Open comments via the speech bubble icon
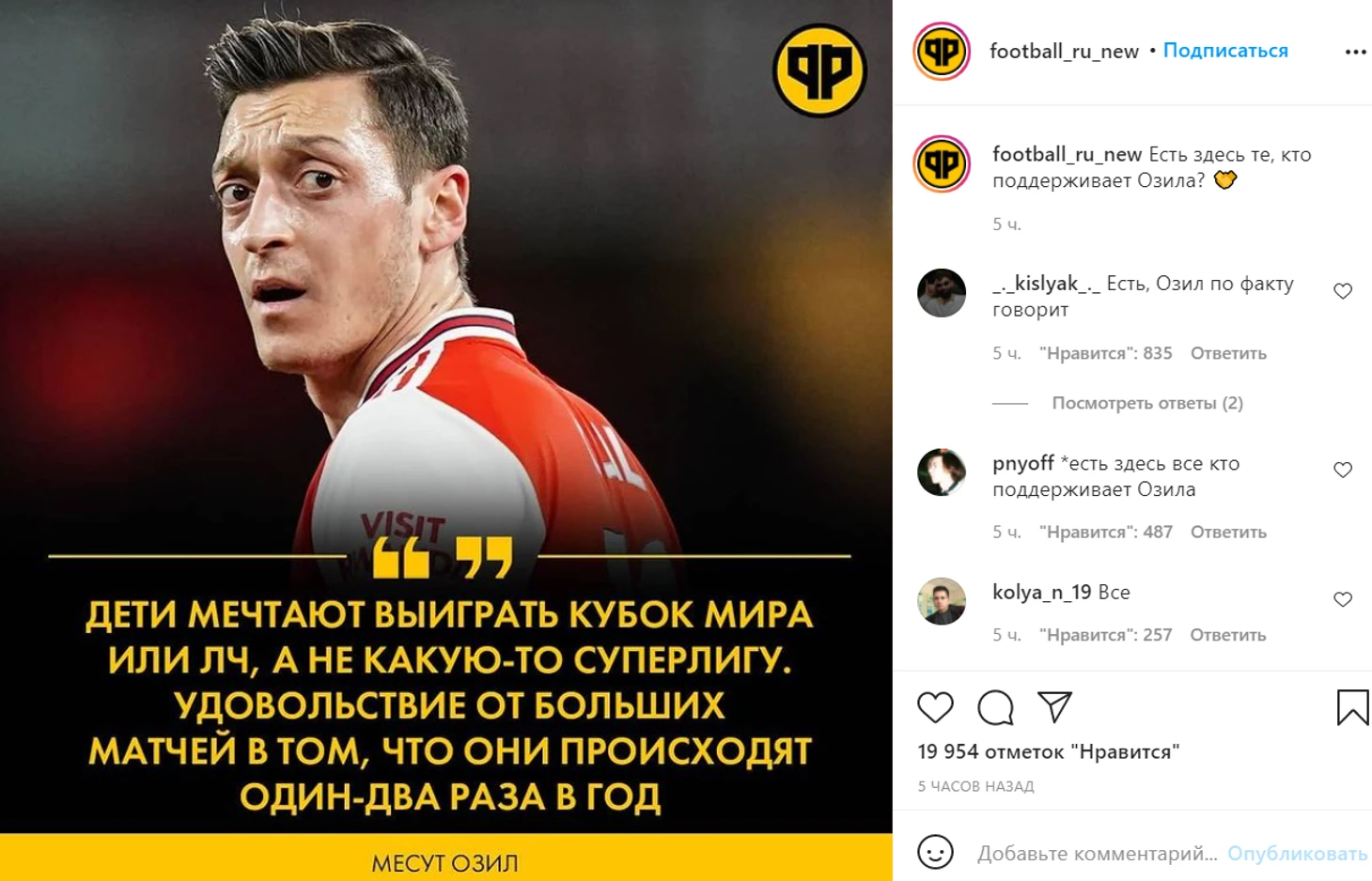Screen dimensions: 1372x881 (x=995, y=707)
